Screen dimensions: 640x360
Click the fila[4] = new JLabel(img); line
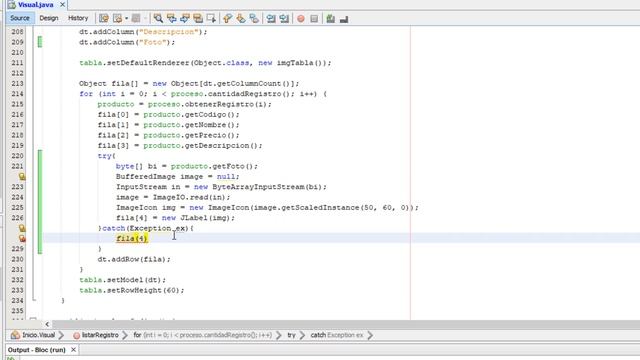[176, 218]
